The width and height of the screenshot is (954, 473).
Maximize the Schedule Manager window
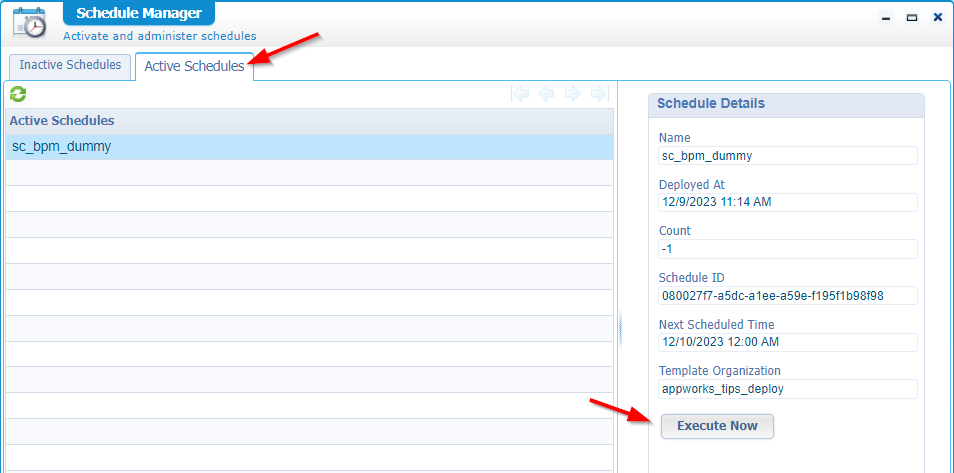911,18
